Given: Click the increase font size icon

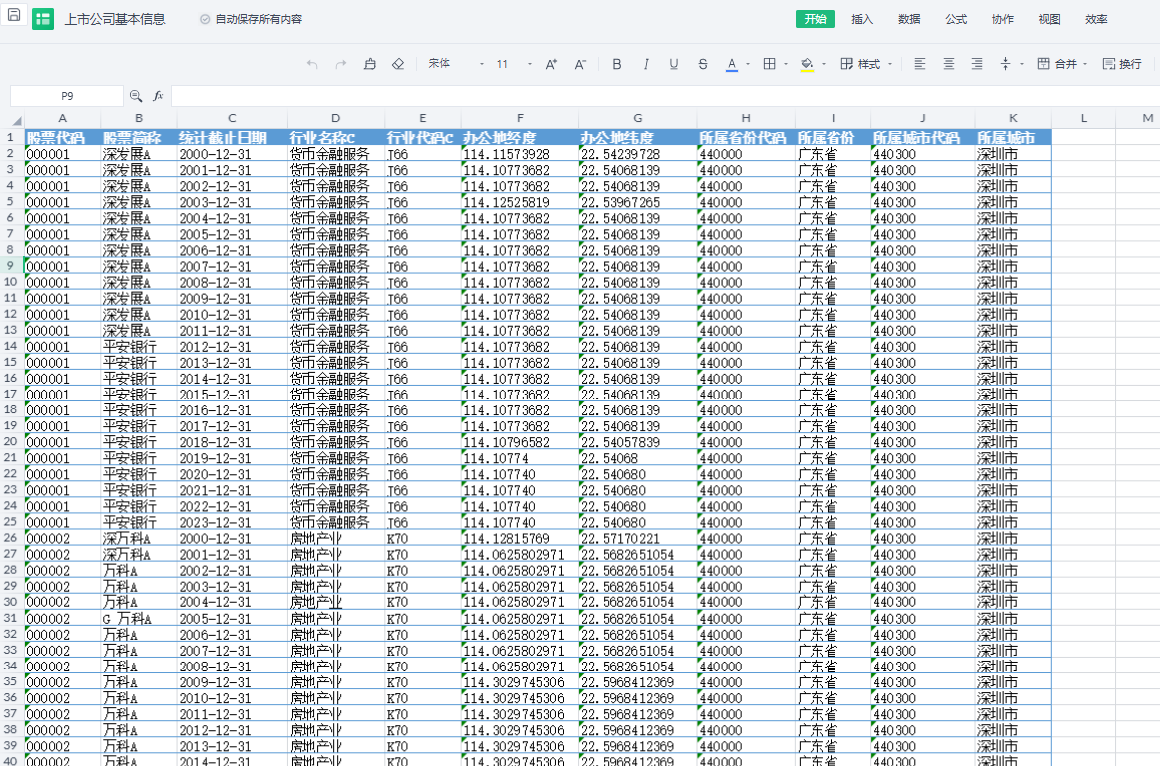Looking at the screenshot, I should tap(550, 64).
